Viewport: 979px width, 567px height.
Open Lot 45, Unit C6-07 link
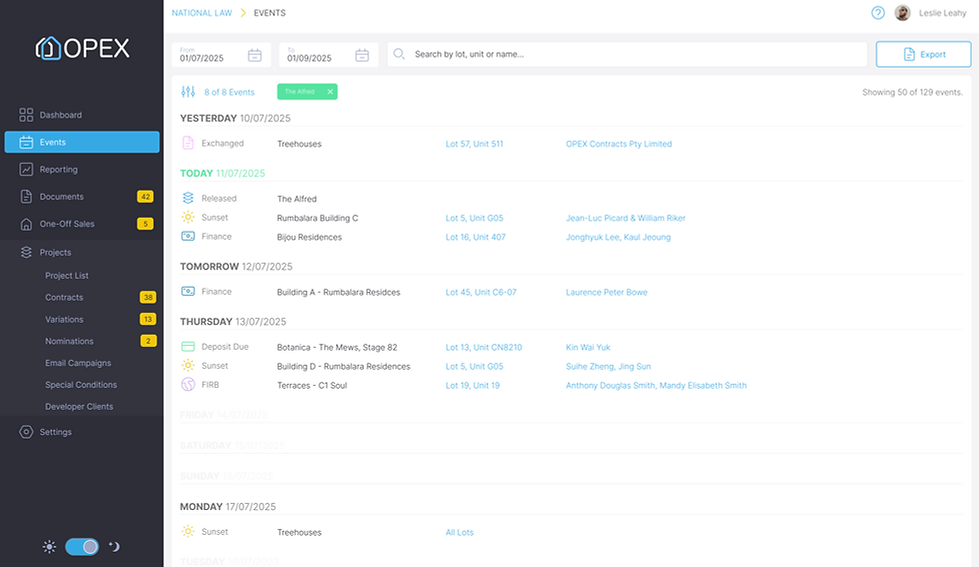pyautogui.click(x=481, y=292)
